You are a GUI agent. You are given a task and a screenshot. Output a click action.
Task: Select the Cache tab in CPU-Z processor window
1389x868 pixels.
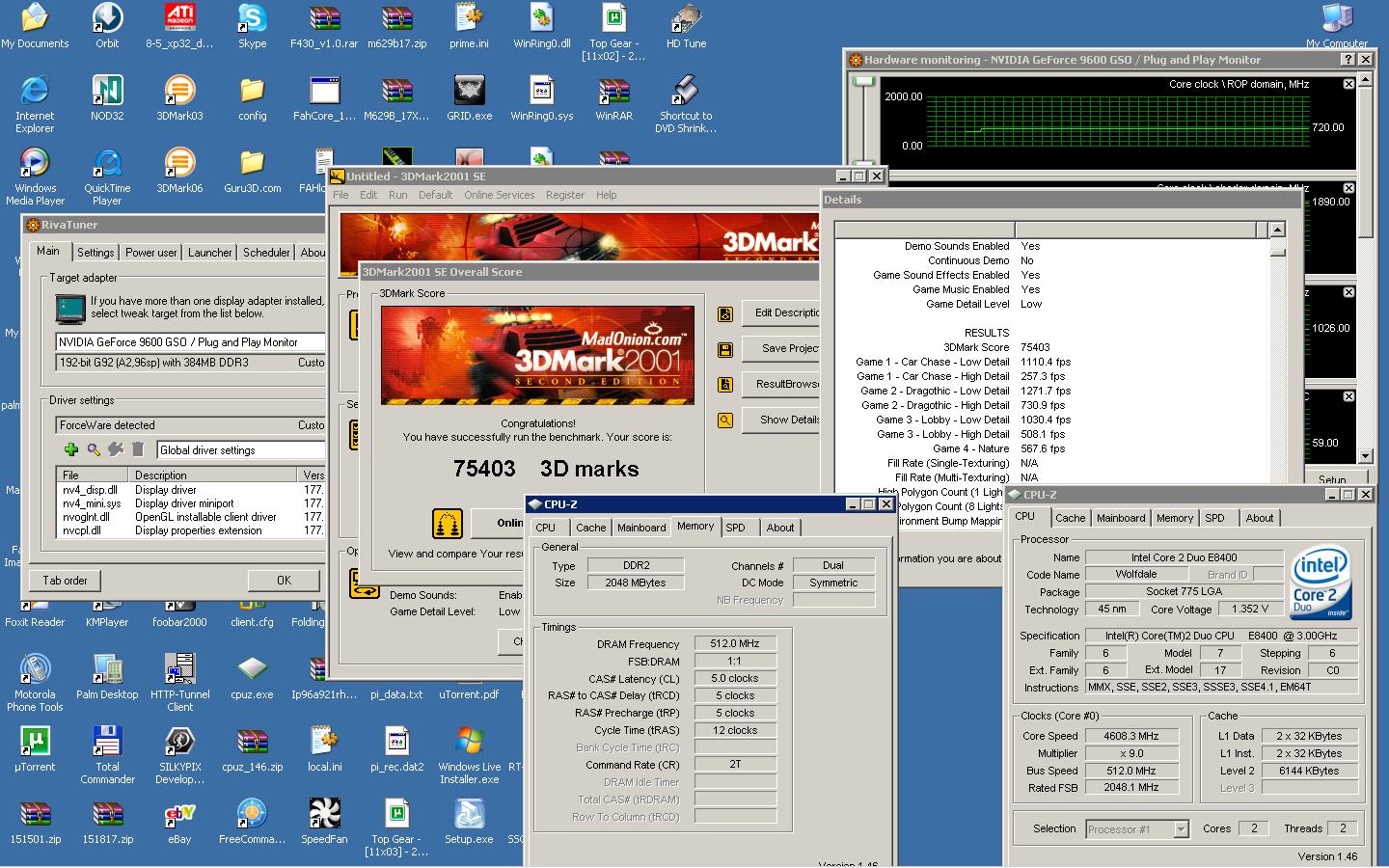coord(1070,518)
